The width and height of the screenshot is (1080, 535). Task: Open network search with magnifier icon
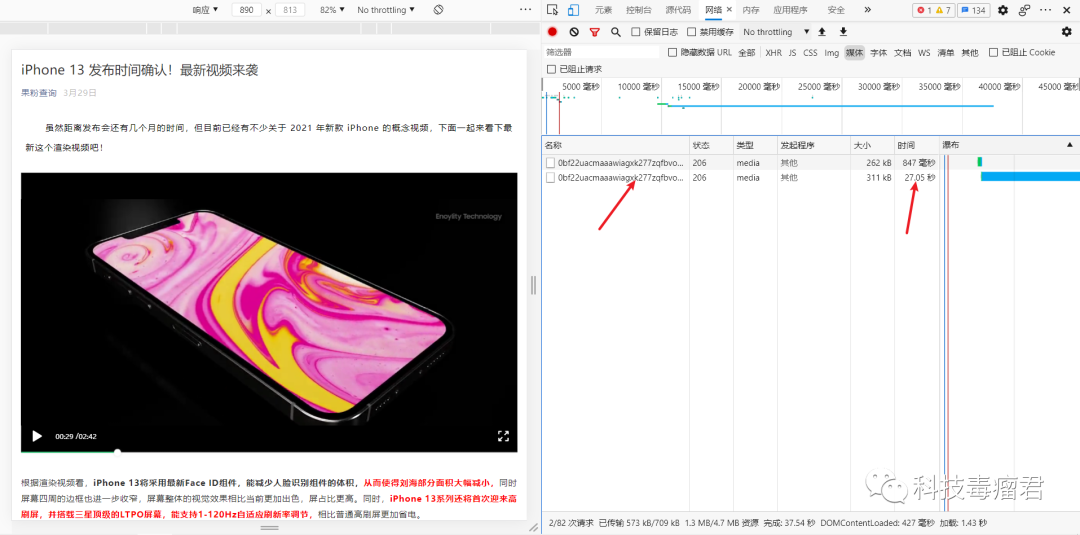616,32
